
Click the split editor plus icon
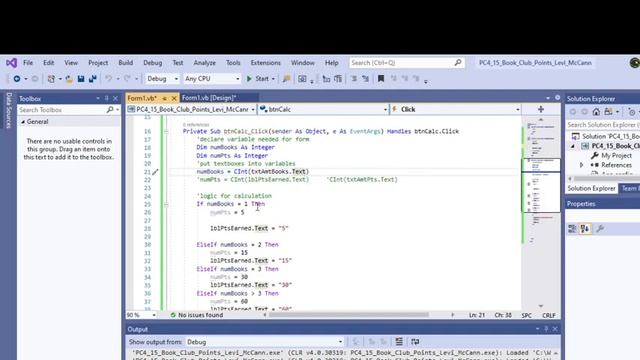click(x=541, y=109)
